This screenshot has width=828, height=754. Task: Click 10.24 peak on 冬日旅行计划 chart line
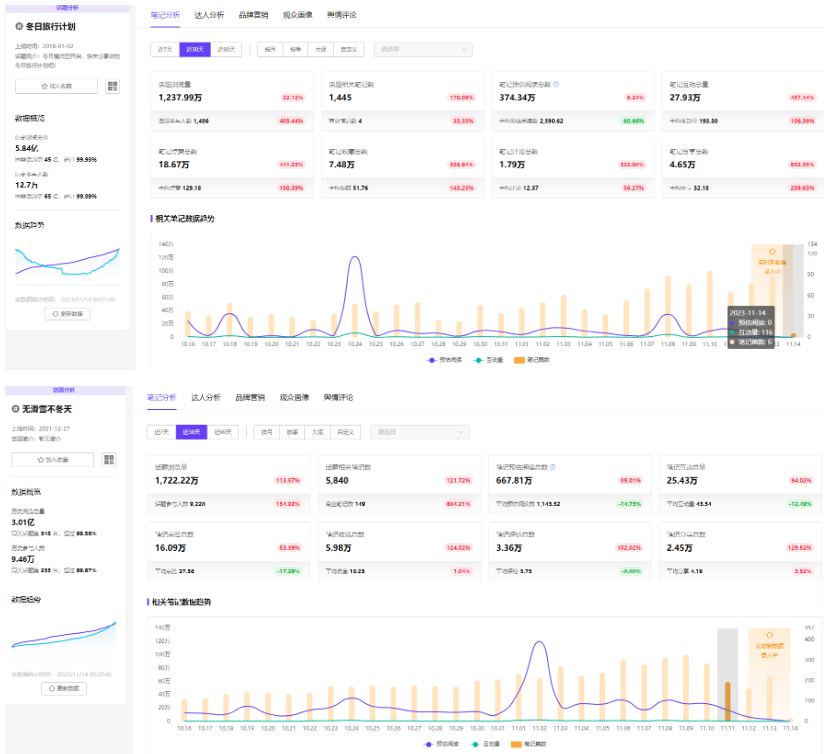pos(355,257)
